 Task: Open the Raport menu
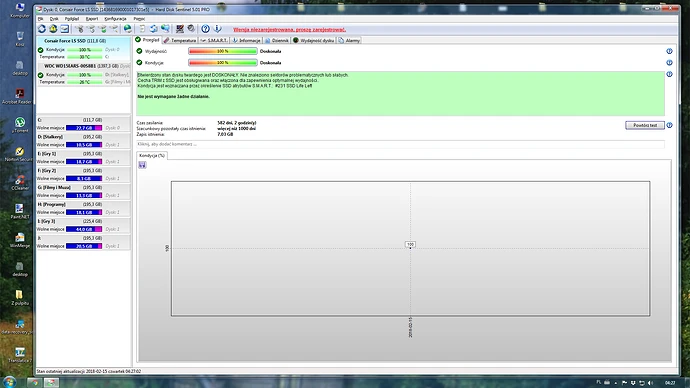92,19
